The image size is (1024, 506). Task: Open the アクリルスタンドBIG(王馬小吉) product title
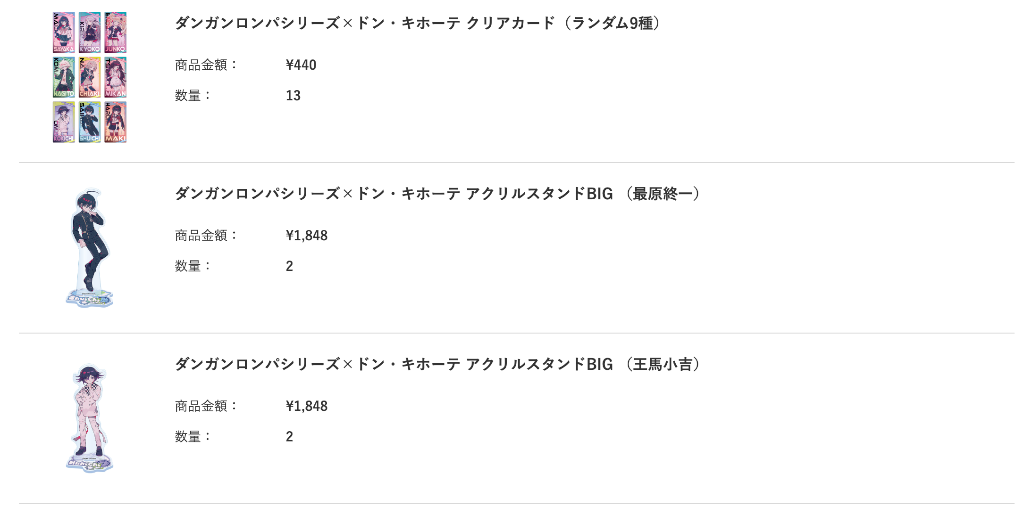[x=438, y=364]
